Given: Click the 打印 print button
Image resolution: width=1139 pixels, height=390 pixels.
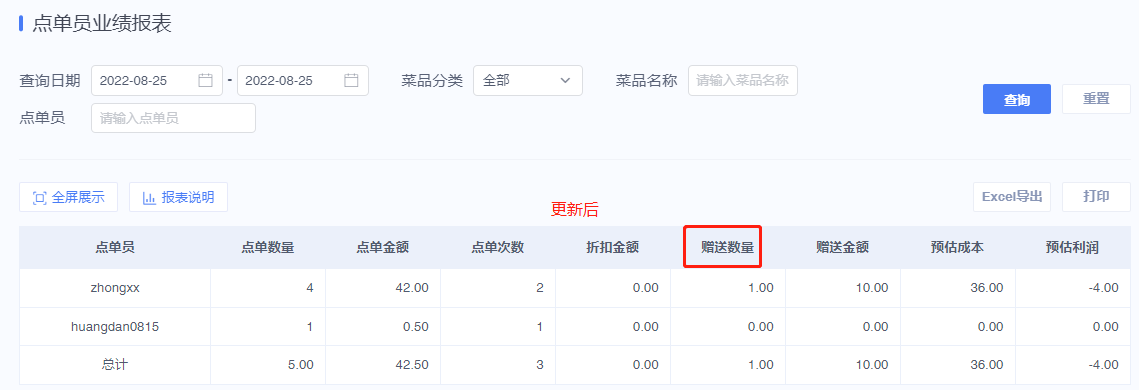Looking at the screenshot, I should (1096, 197).
